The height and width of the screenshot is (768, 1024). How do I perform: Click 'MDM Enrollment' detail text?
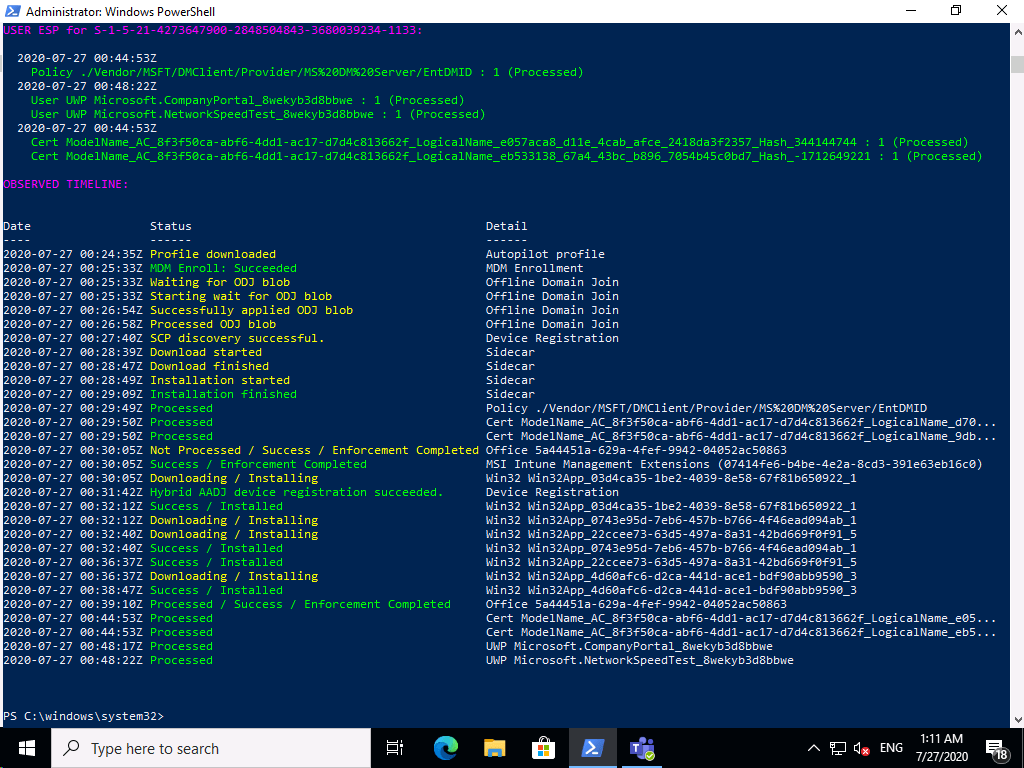[535, 268]
